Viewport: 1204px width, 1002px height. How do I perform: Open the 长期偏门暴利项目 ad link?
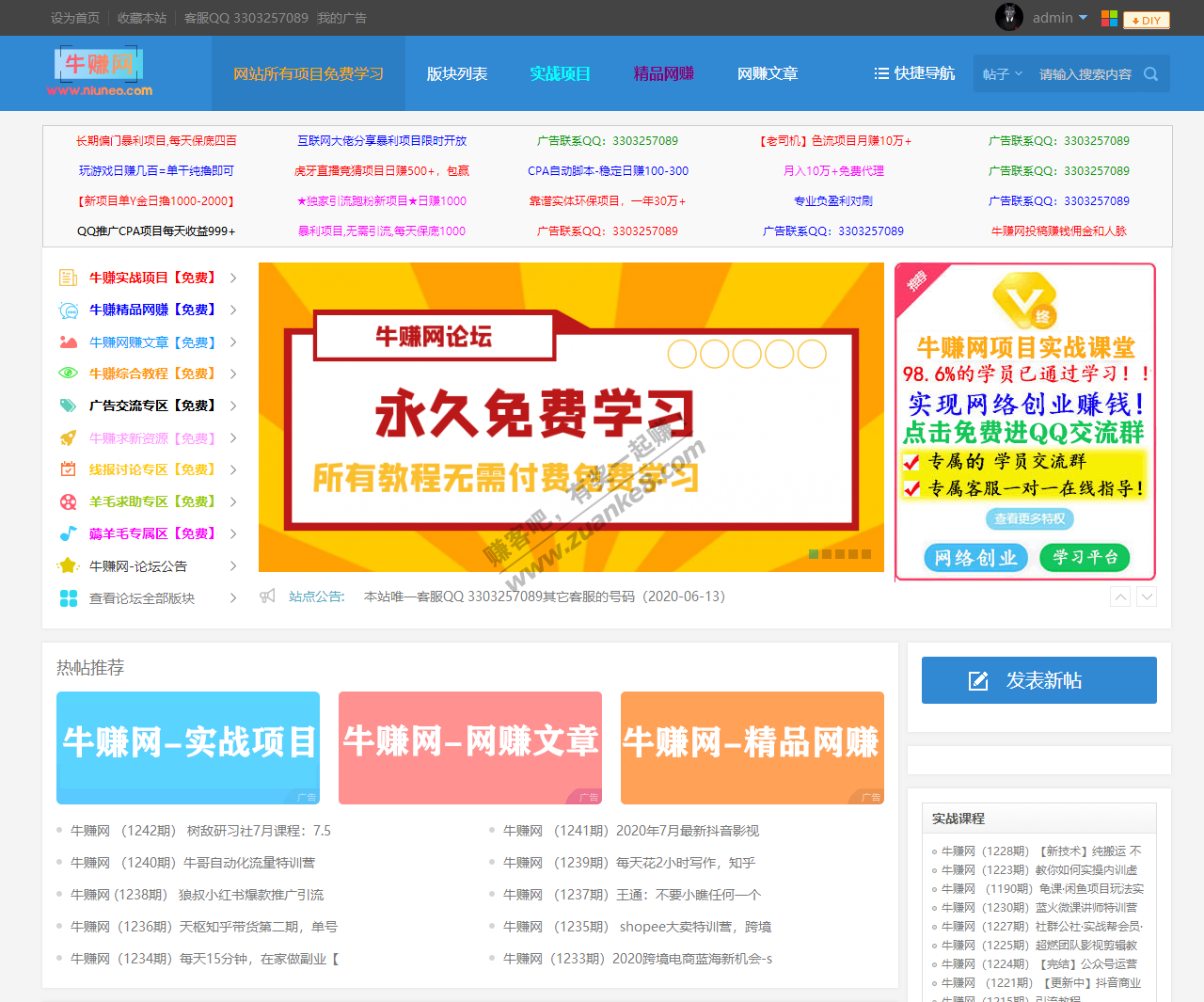156,140
